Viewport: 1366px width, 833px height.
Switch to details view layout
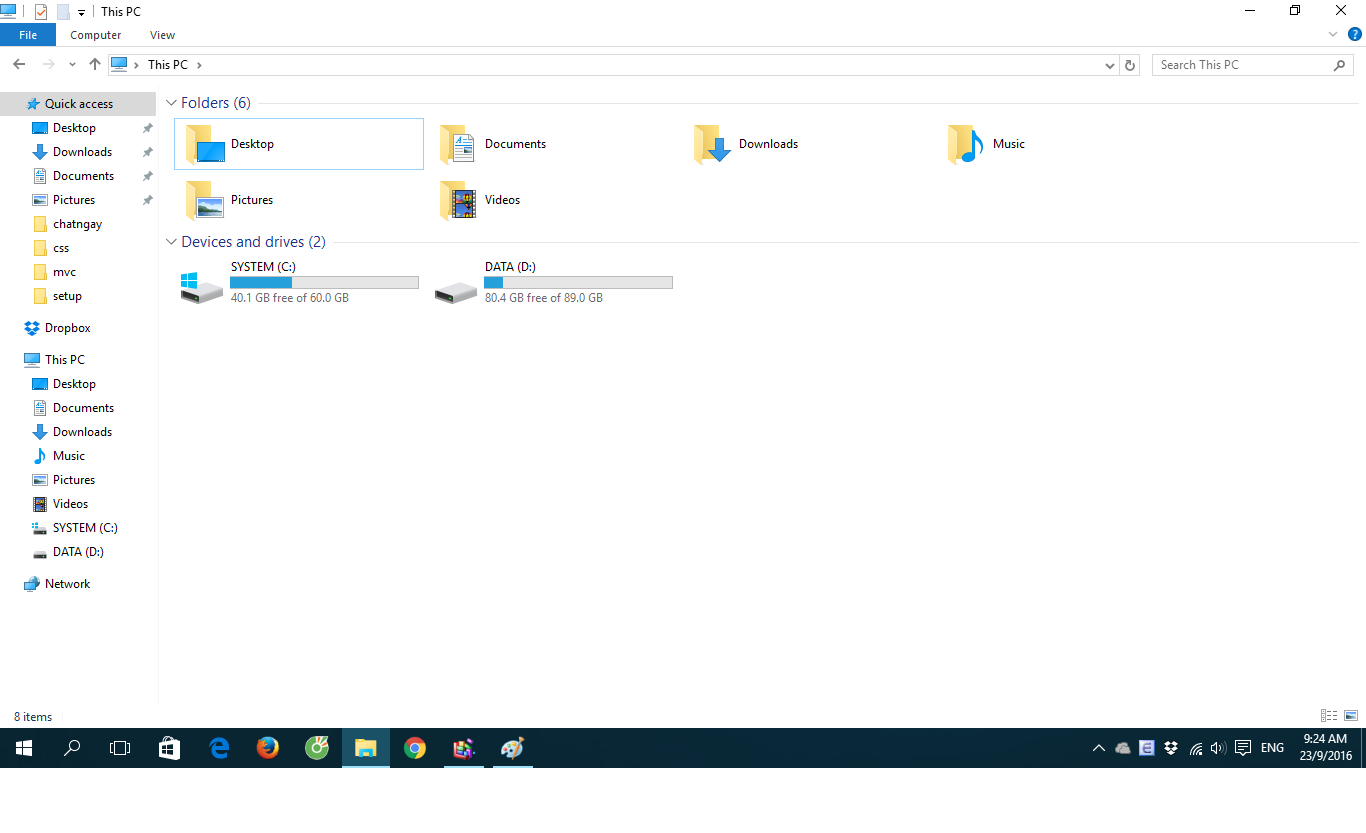click(1329, 716)
